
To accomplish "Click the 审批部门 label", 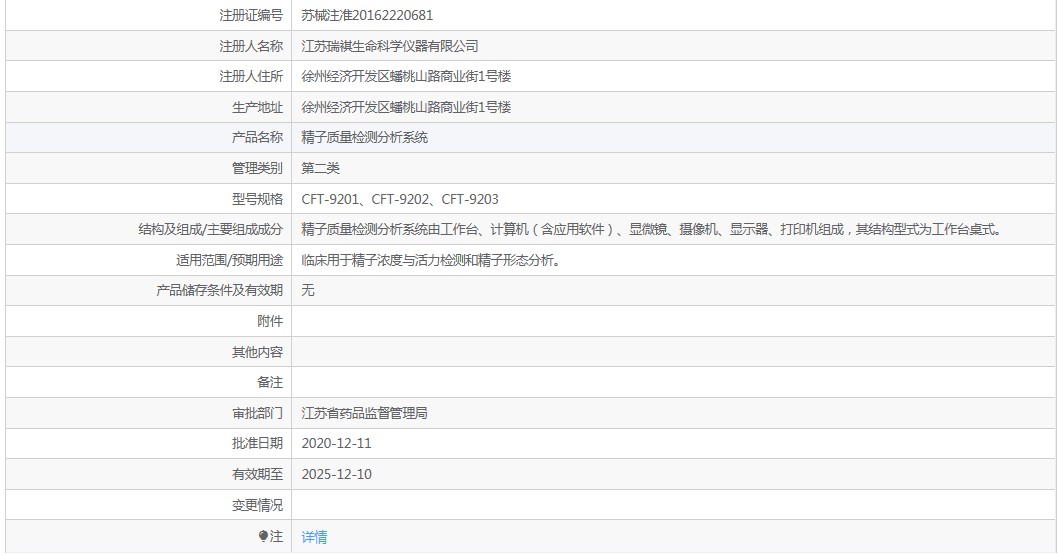I will click(257, 413).
